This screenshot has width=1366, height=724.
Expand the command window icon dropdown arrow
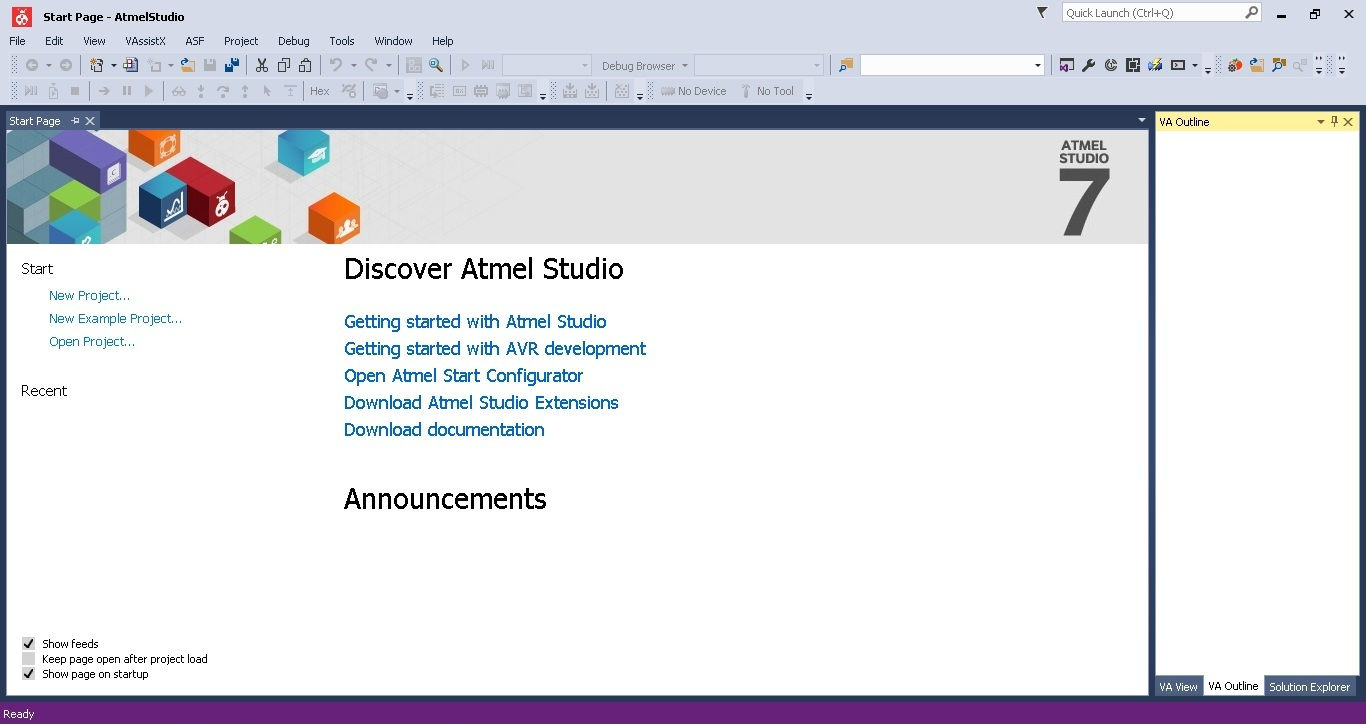click(x=1194, y=65)
